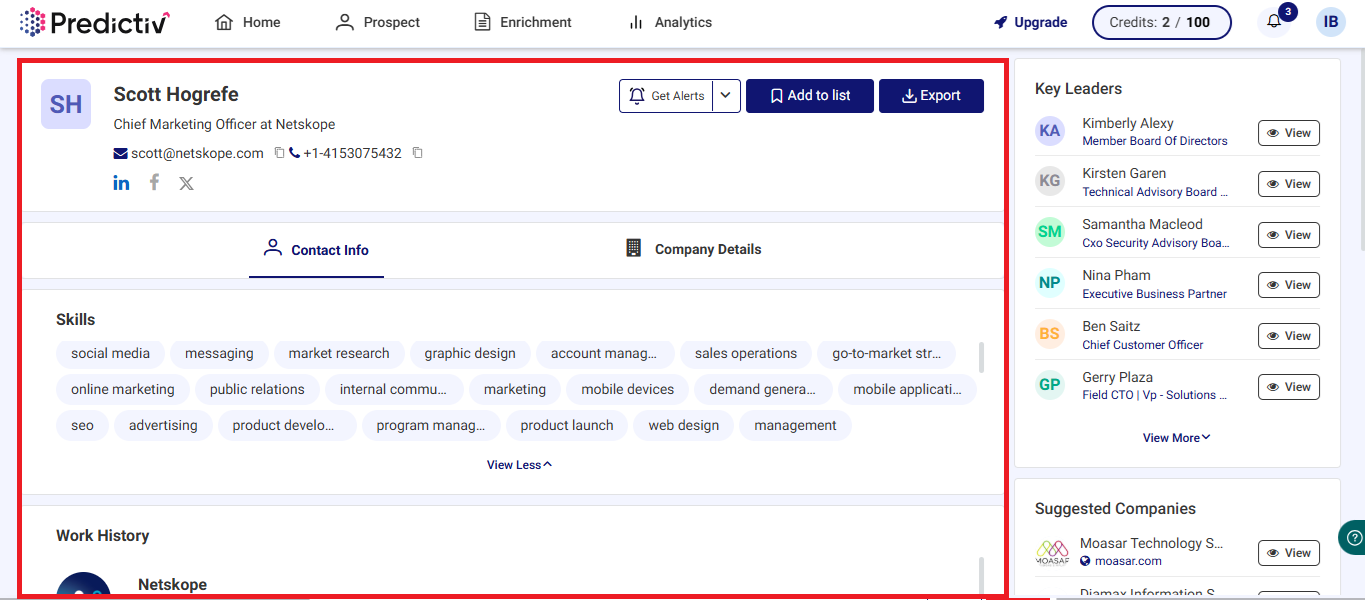This screenshot has height=600, width=1365.
Task: View Nina Pham's profile
Action: tap(1289, 285)
